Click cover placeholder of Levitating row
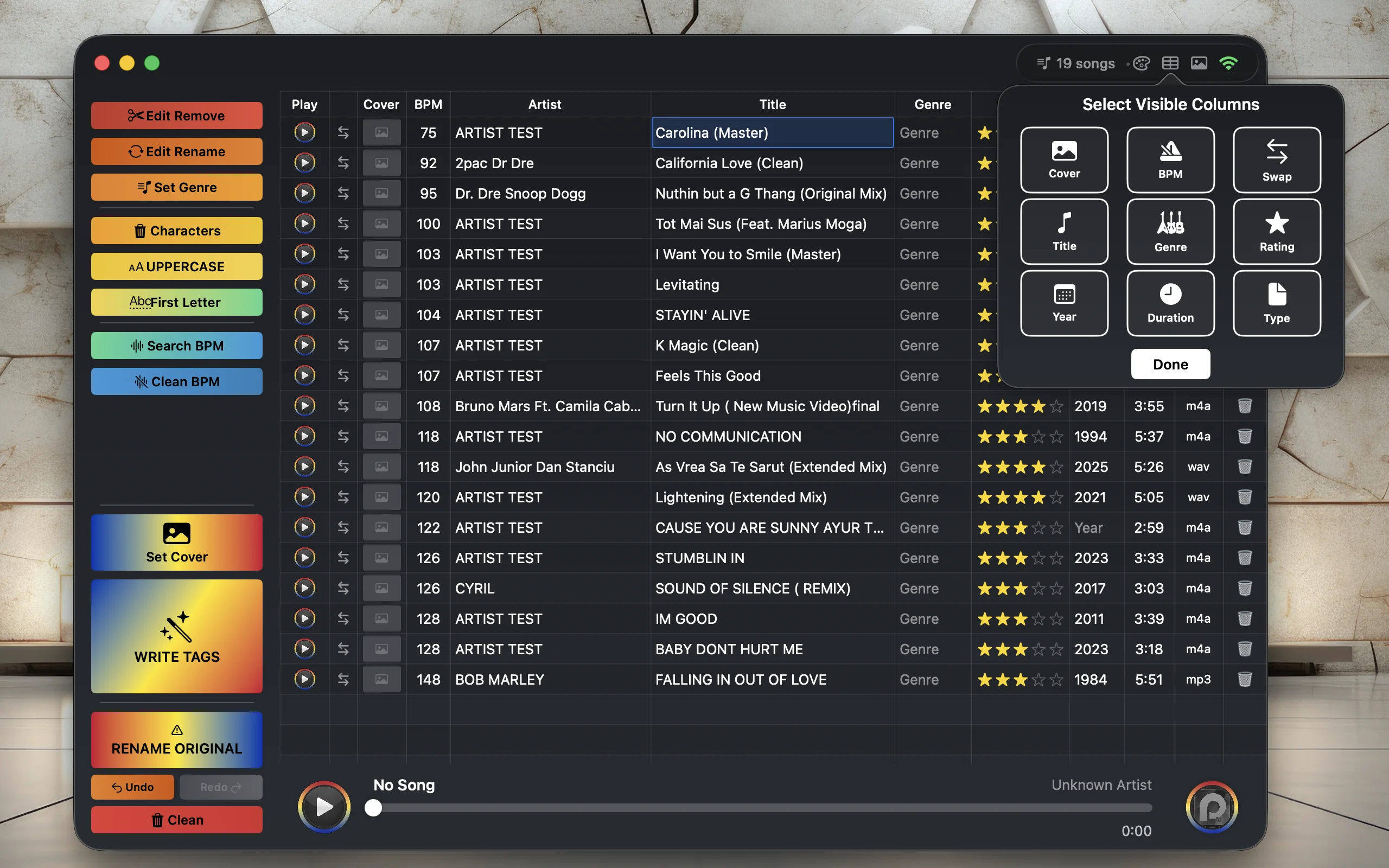1389x868 pixels. point(381,285)
